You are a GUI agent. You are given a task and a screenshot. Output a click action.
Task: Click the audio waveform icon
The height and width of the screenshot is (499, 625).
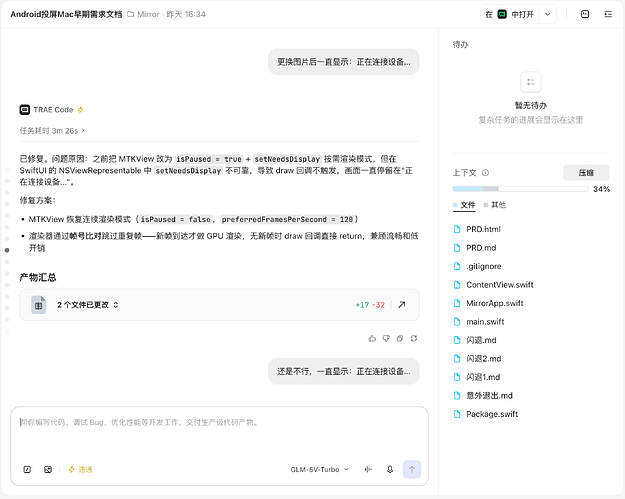click(368, 470)
